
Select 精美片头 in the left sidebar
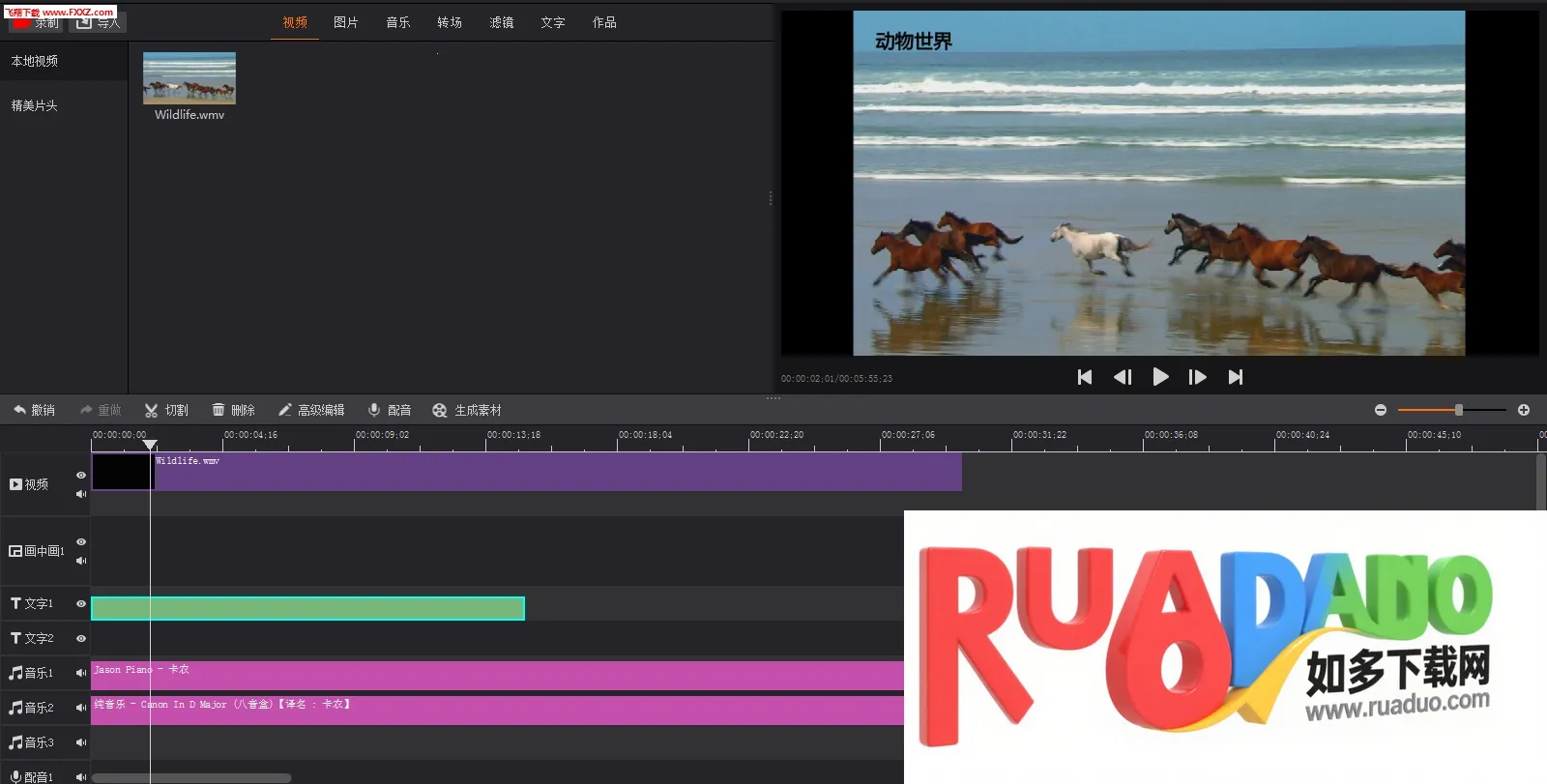[x=35, y=105]
